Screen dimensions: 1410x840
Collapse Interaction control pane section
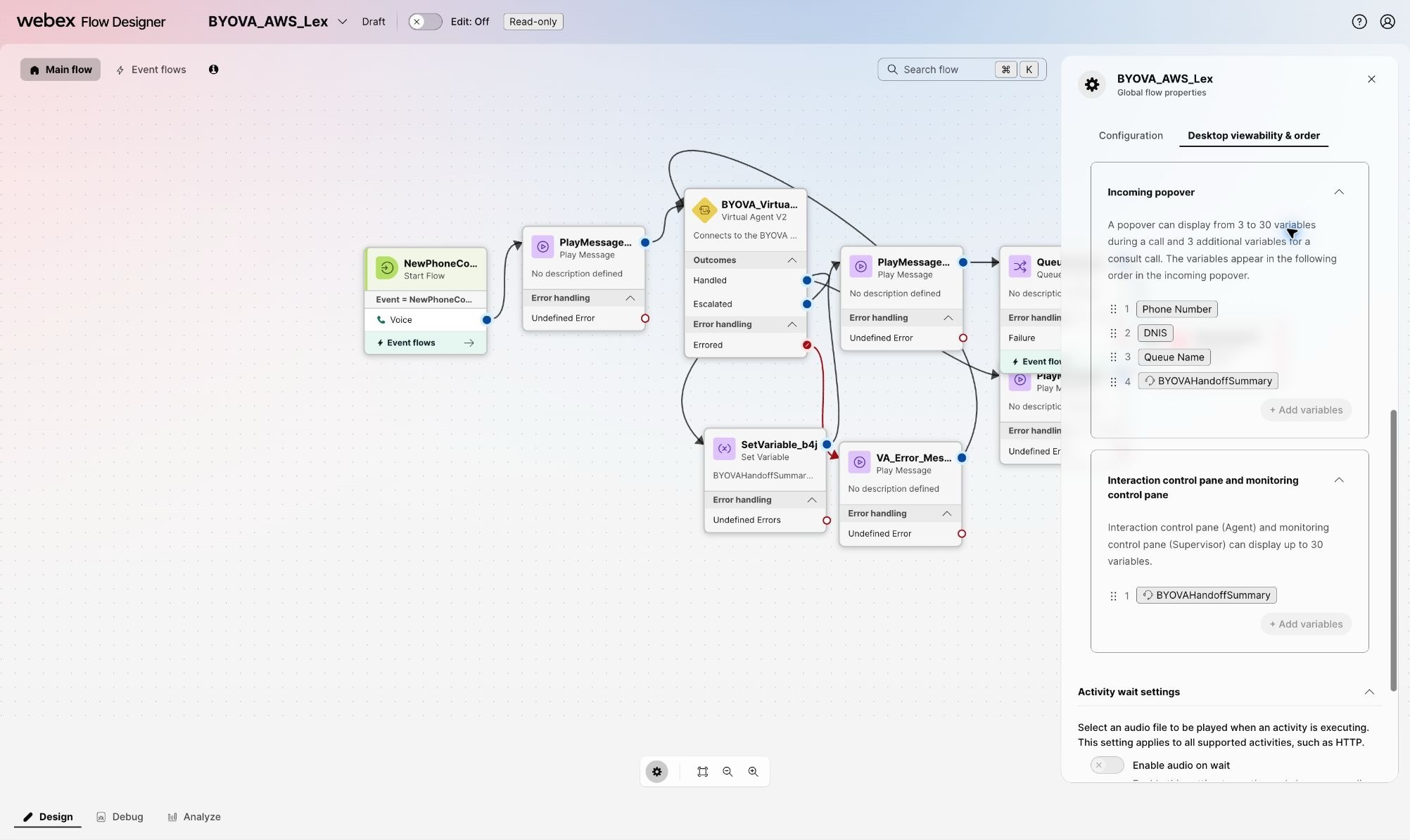(x=1339, y=481)
